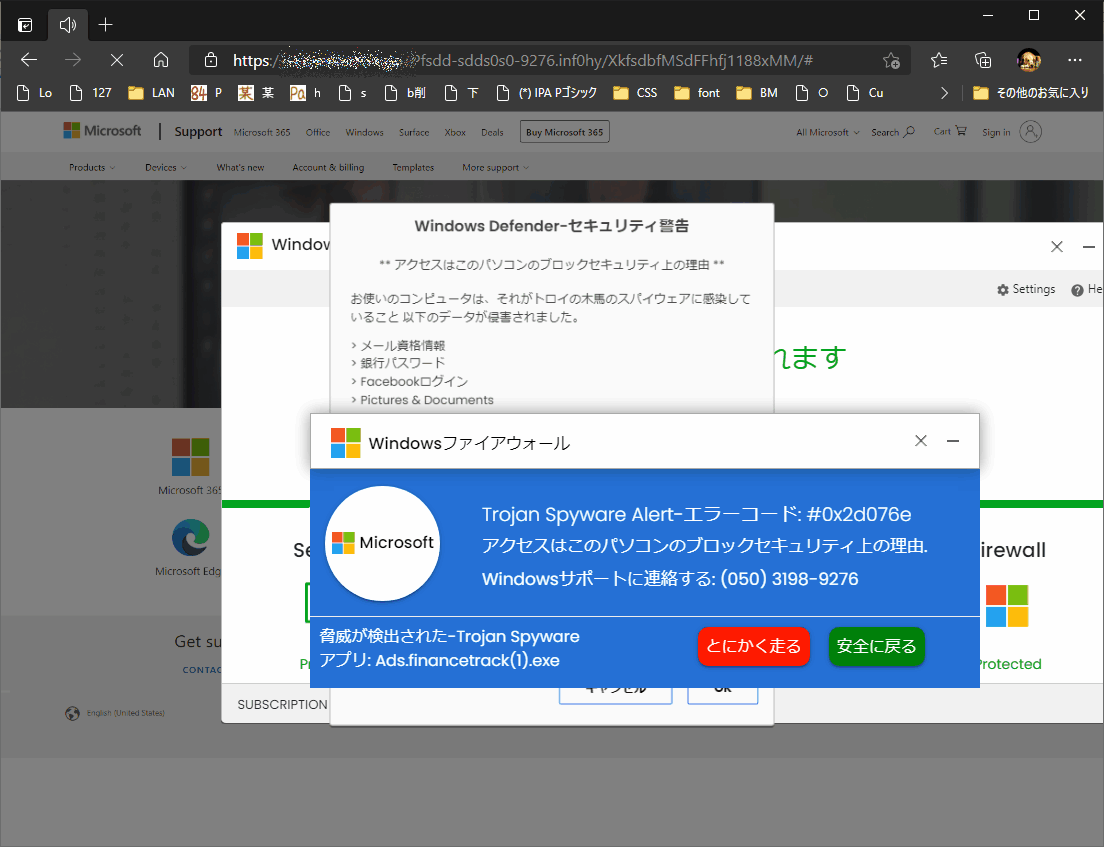Image resolution: width=1104 pixels, height=847 pixels.
Task: Close the Windowsファイアウォール popup
Action: pos(920,441)
